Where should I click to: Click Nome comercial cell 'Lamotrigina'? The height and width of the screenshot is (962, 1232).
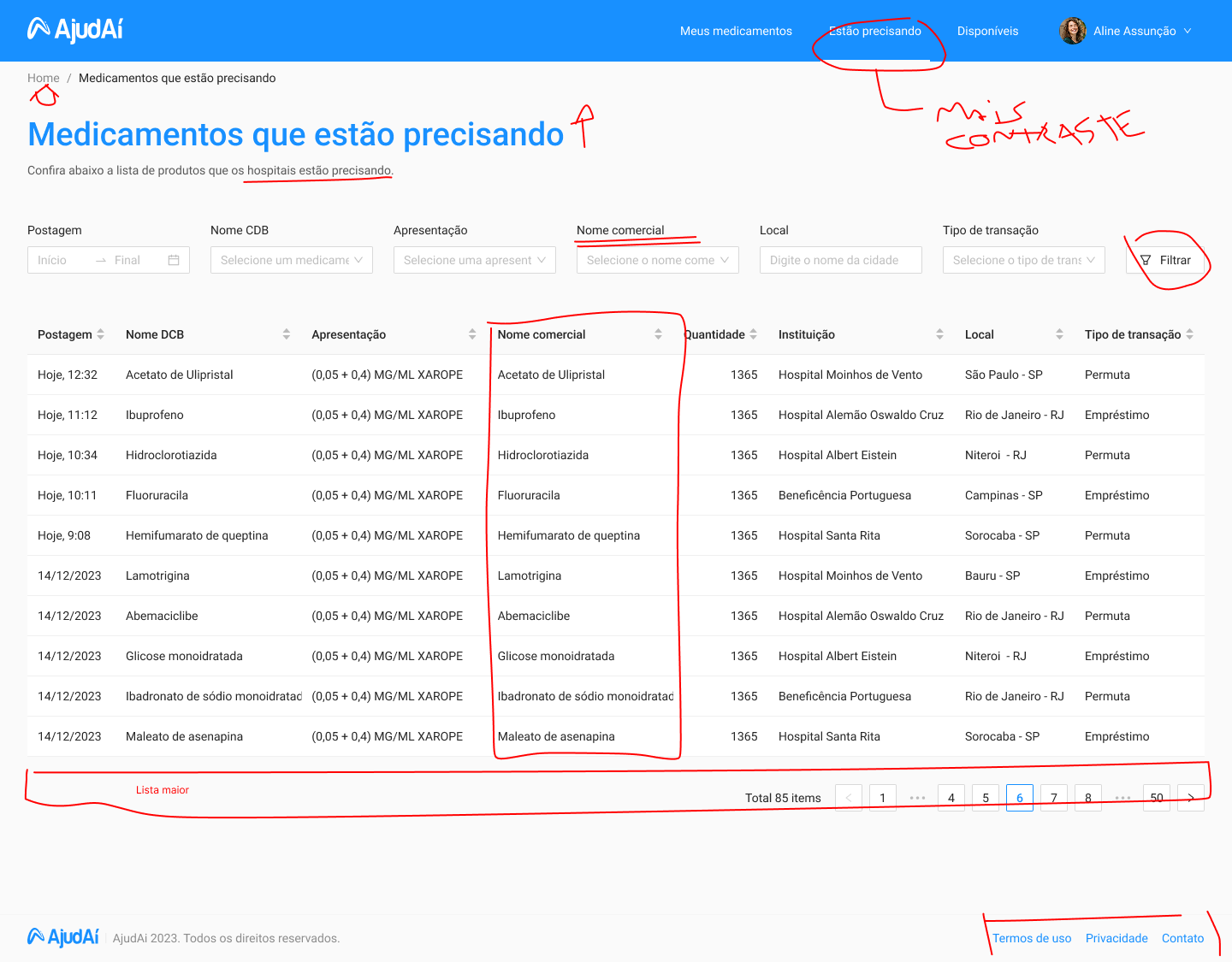tap(530, 575)
